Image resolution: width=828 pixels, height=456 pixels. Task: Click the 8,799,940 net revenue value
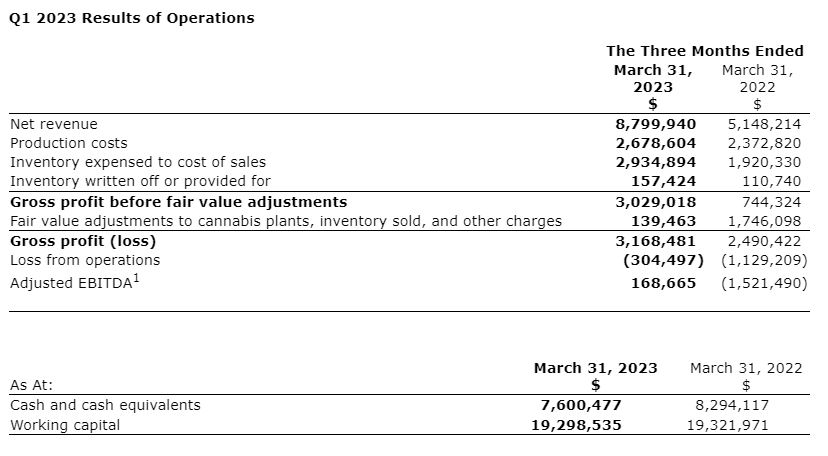point(655,125)
